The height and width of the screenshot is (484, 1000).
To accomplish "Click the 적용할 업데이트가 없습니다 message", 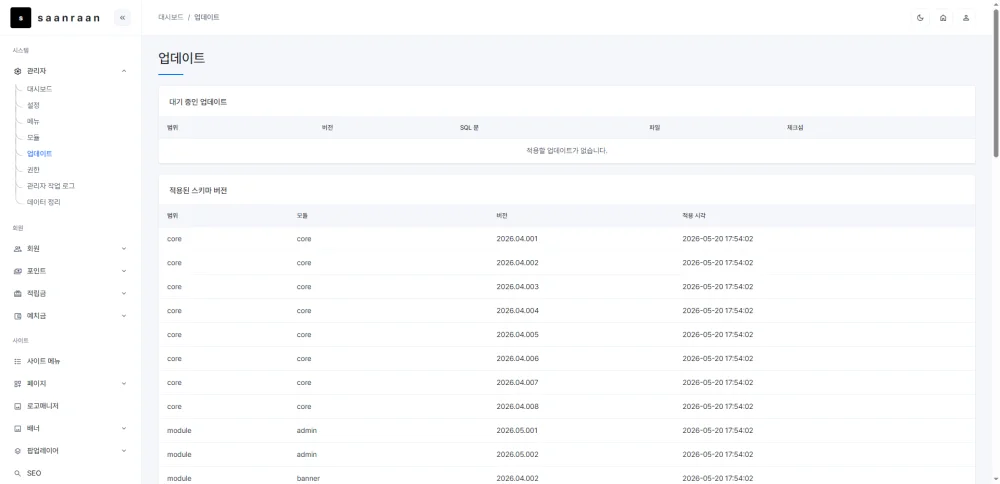I will click(566, 151).
